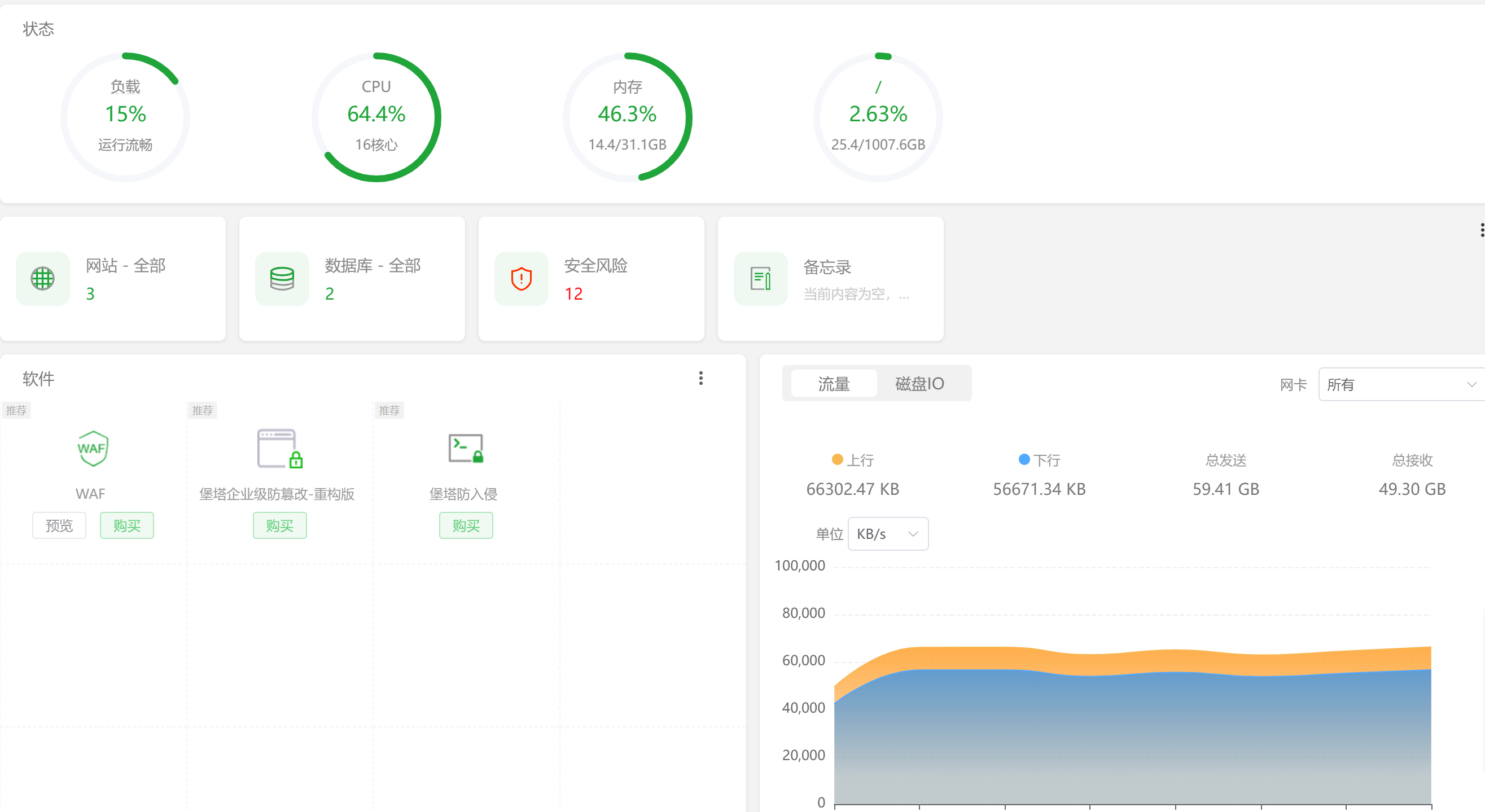Click the WAF 预览 button
Image resolution: width=1485 pixels, height=812 pixels.
(59, 525)
